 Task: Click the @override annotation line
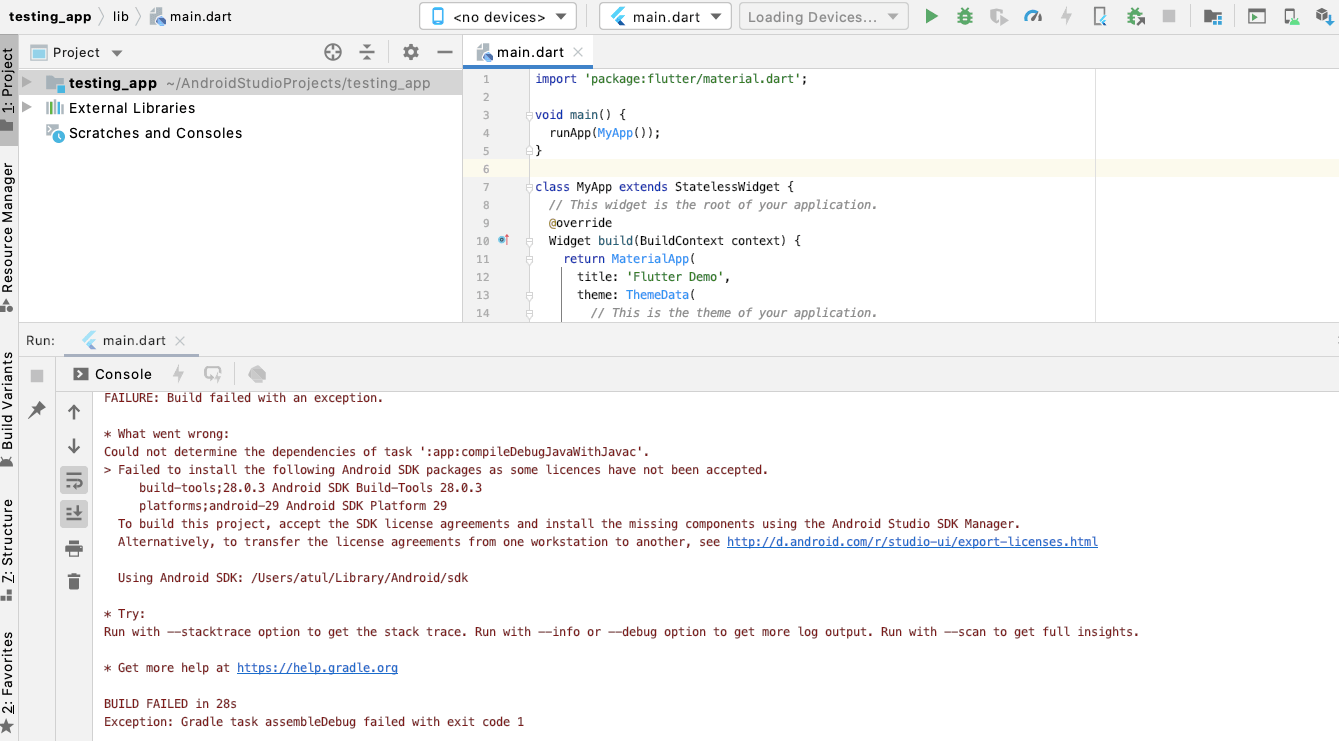pyautogui.click(x=580, y=223)
